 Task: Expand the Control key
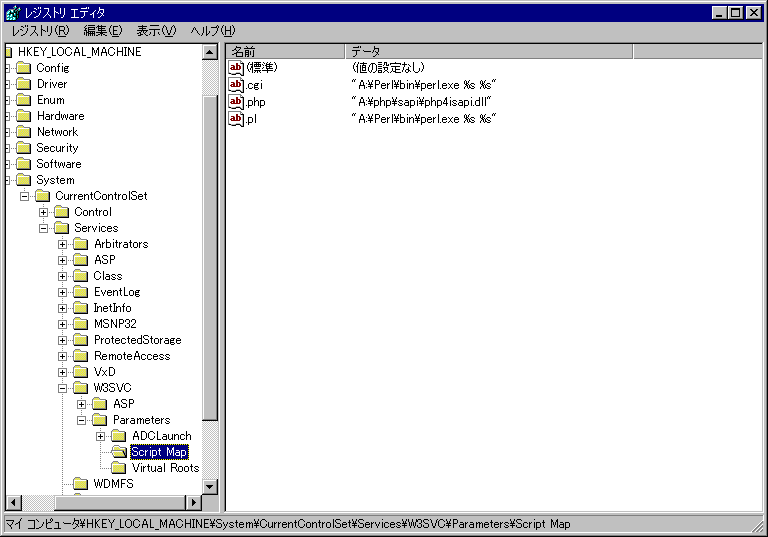pyautogui.click(x=43, y=212)
